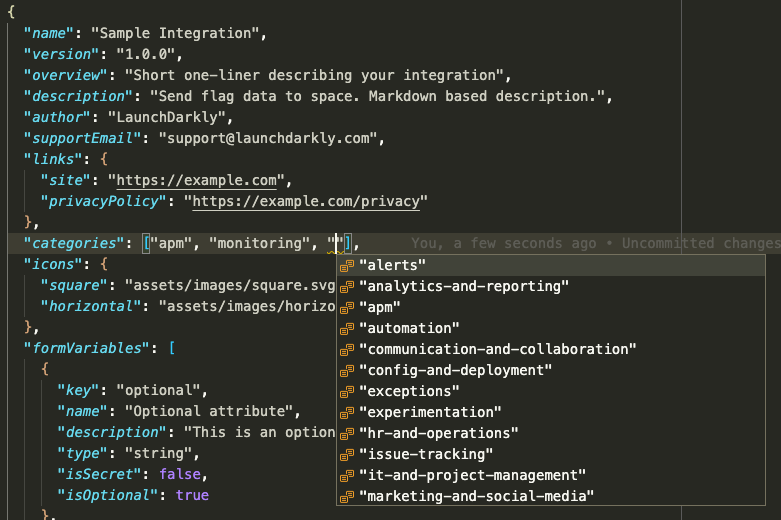
Task: Click the icon beside "apm" suggestion
Action: (x=347, y=308)
